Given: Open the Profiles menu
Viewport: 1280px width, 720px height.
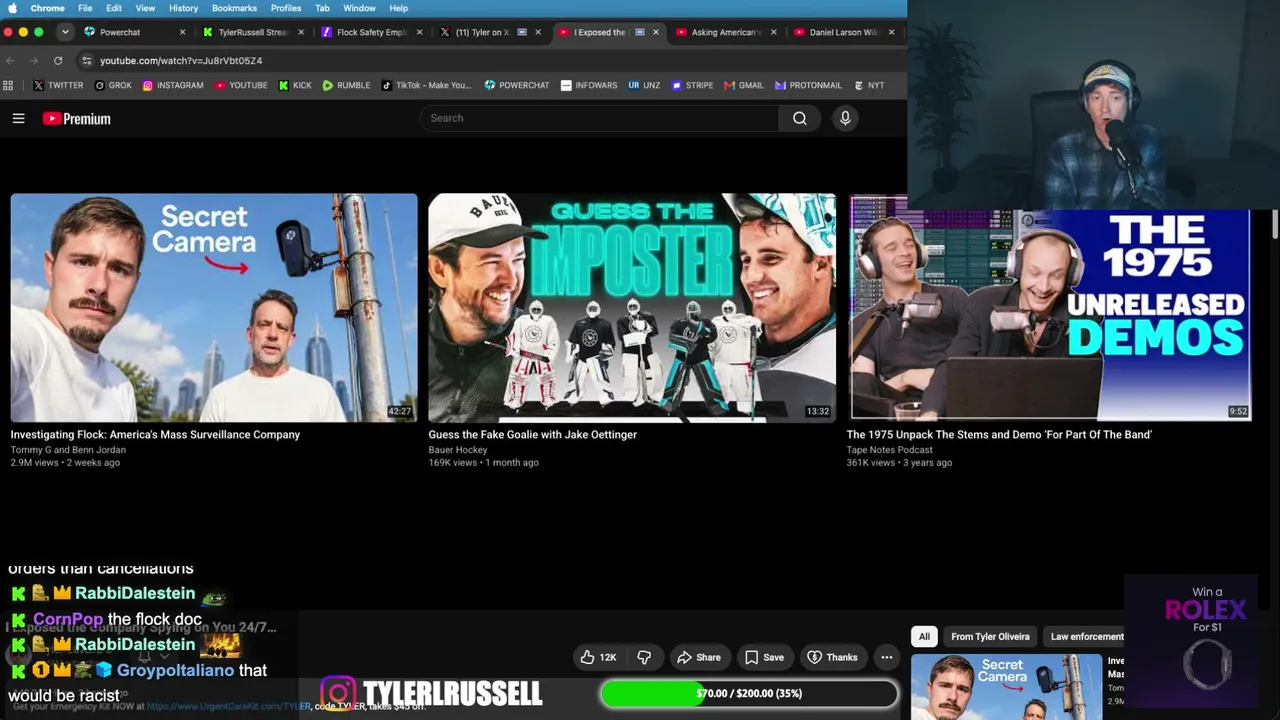Looking at the screenshot, I should [x=286, y=8].
